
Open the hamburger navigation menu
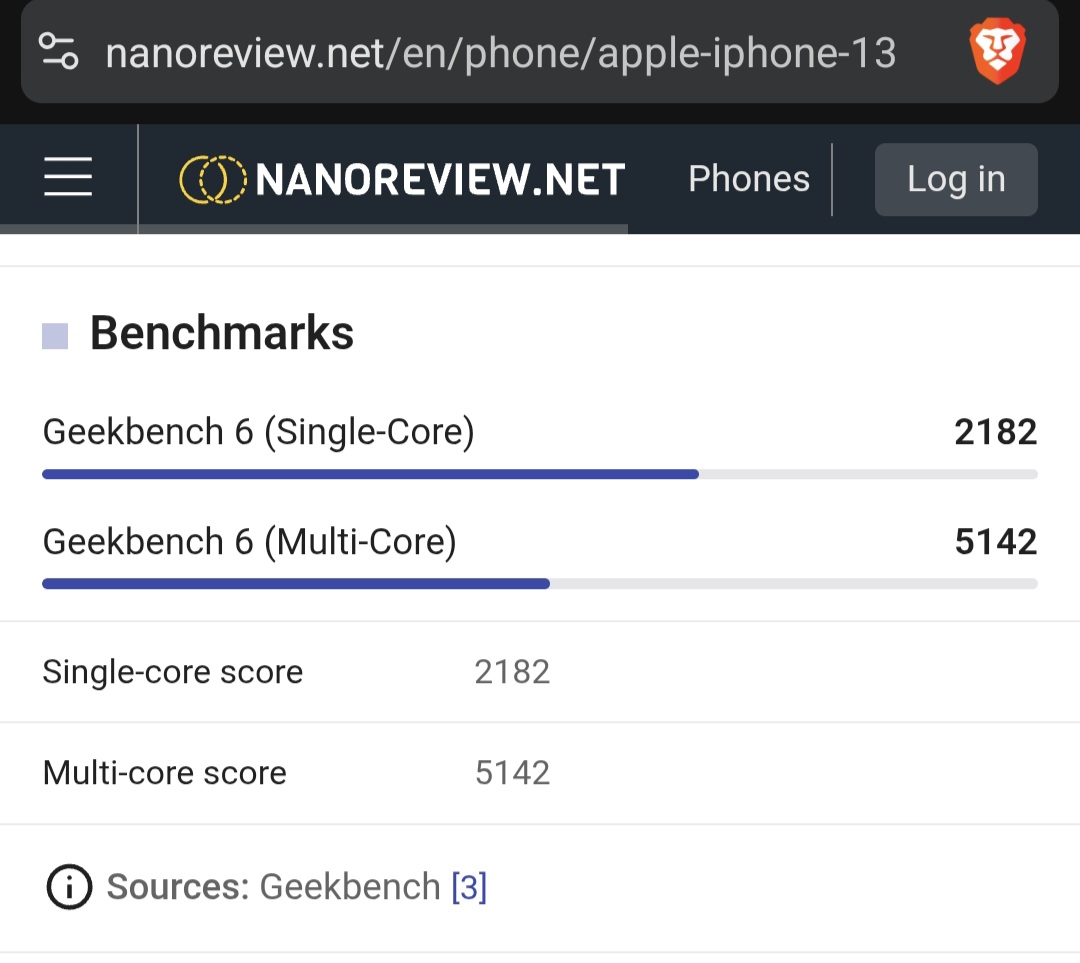coord(68,179)
